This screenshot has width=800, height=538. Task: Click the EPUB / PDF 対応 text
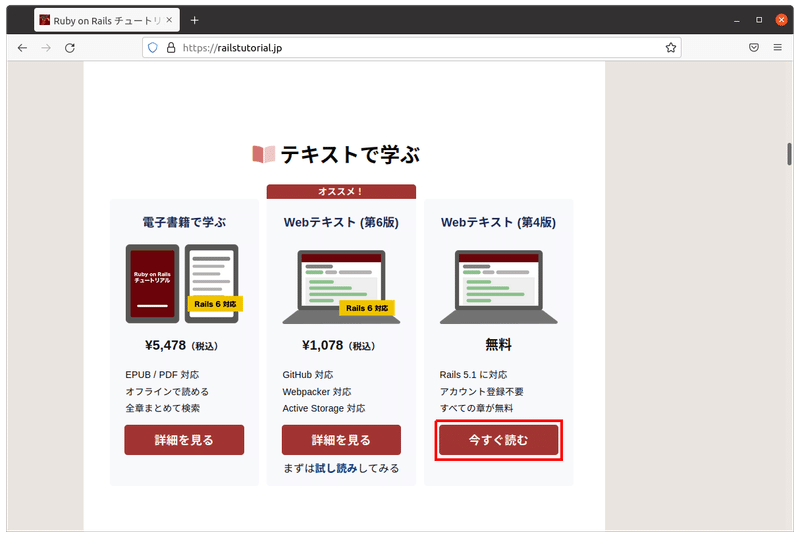pos(162,375)
